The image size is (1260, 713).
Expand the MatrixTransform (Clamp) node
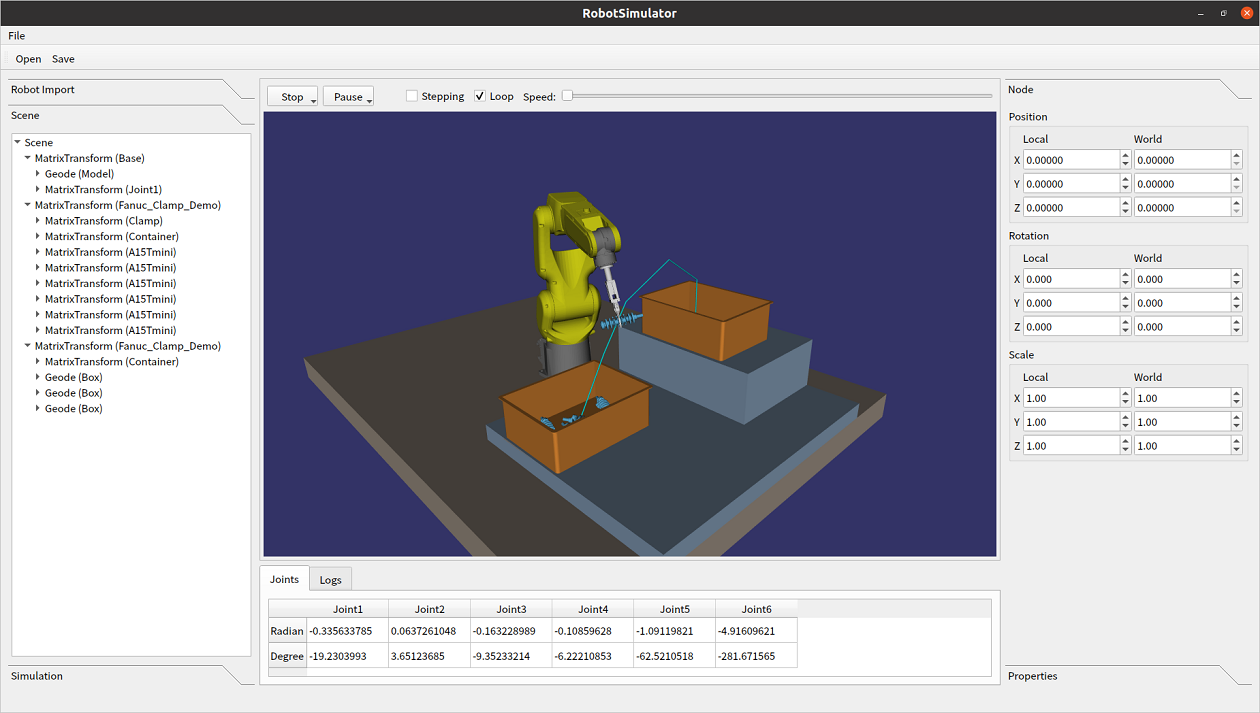[38, 221]
